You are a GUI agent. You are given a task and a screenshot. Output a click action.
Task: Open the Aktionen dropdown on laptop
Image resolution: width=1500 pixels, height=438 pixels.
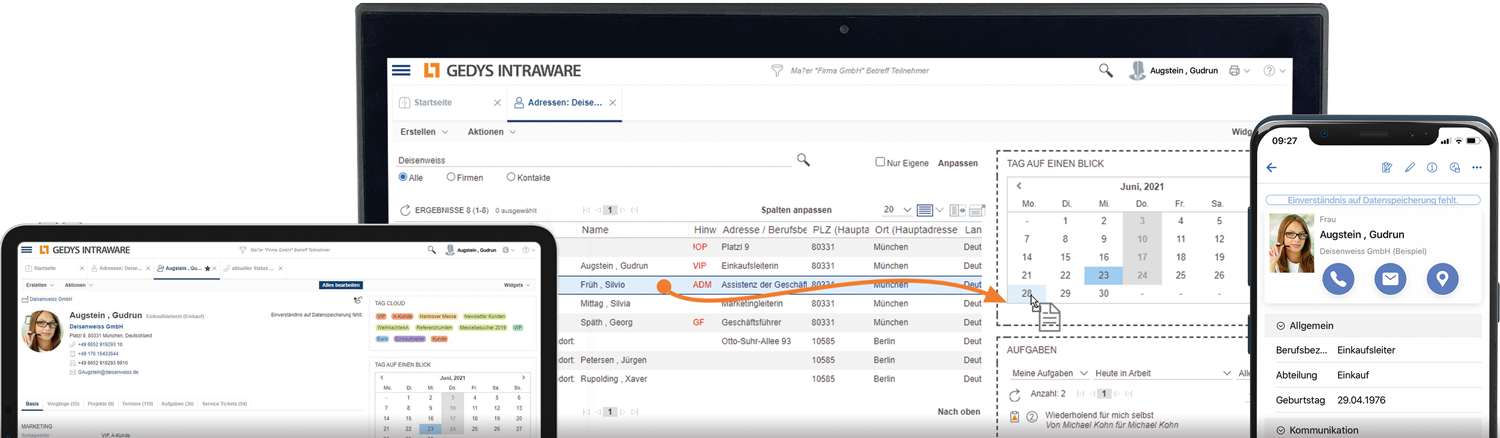pos(491,132)
